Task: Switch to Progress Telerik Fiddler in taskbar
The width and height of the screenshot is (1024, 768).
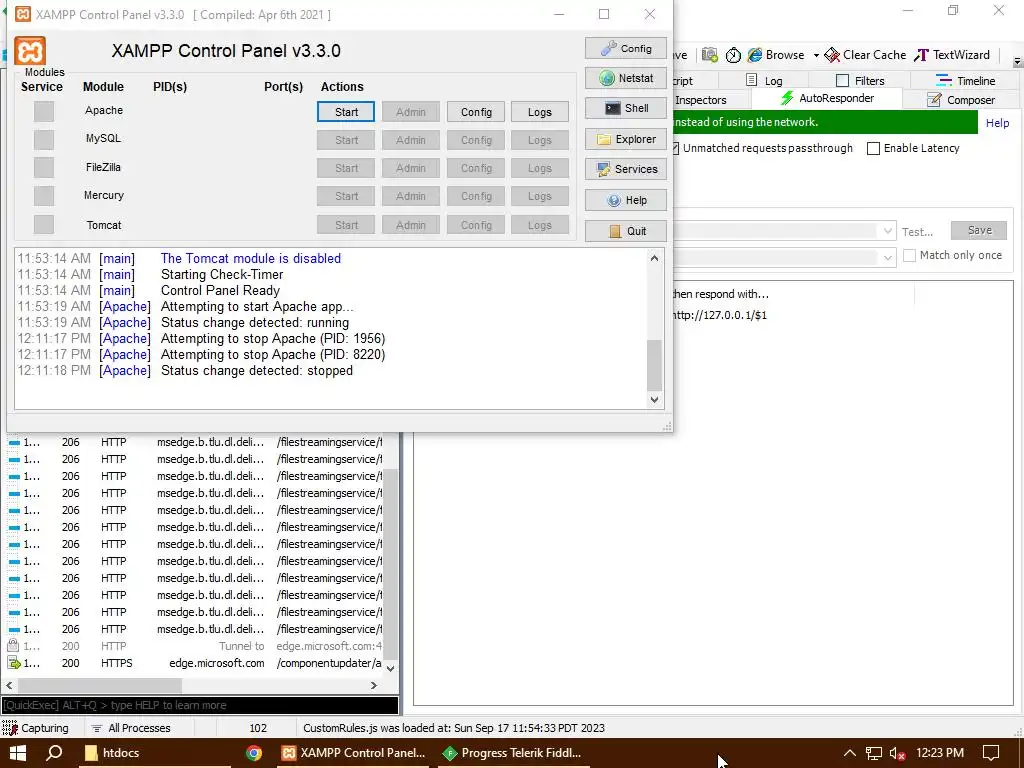Action: 513,753
